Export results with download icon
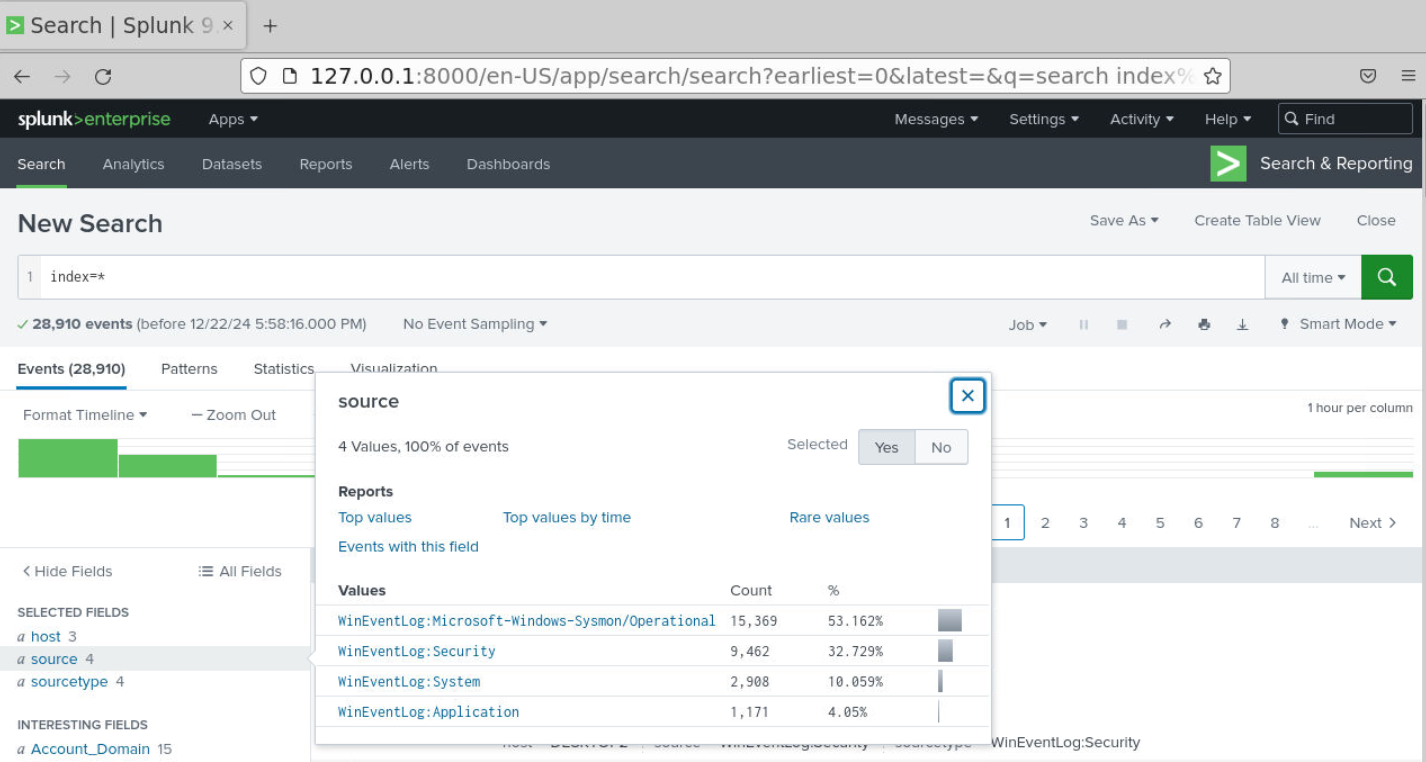This screenshot has height=762, width=1426. [x=1242, y=324]
